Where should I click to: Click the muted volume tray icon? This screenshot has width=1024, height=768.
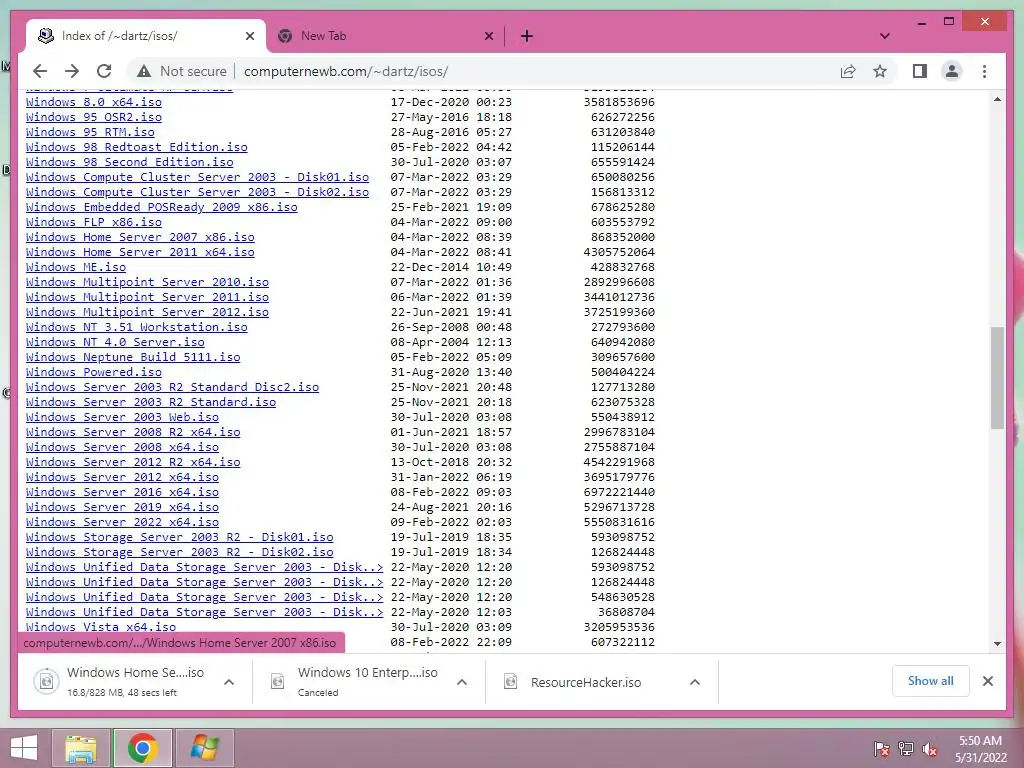930,748
